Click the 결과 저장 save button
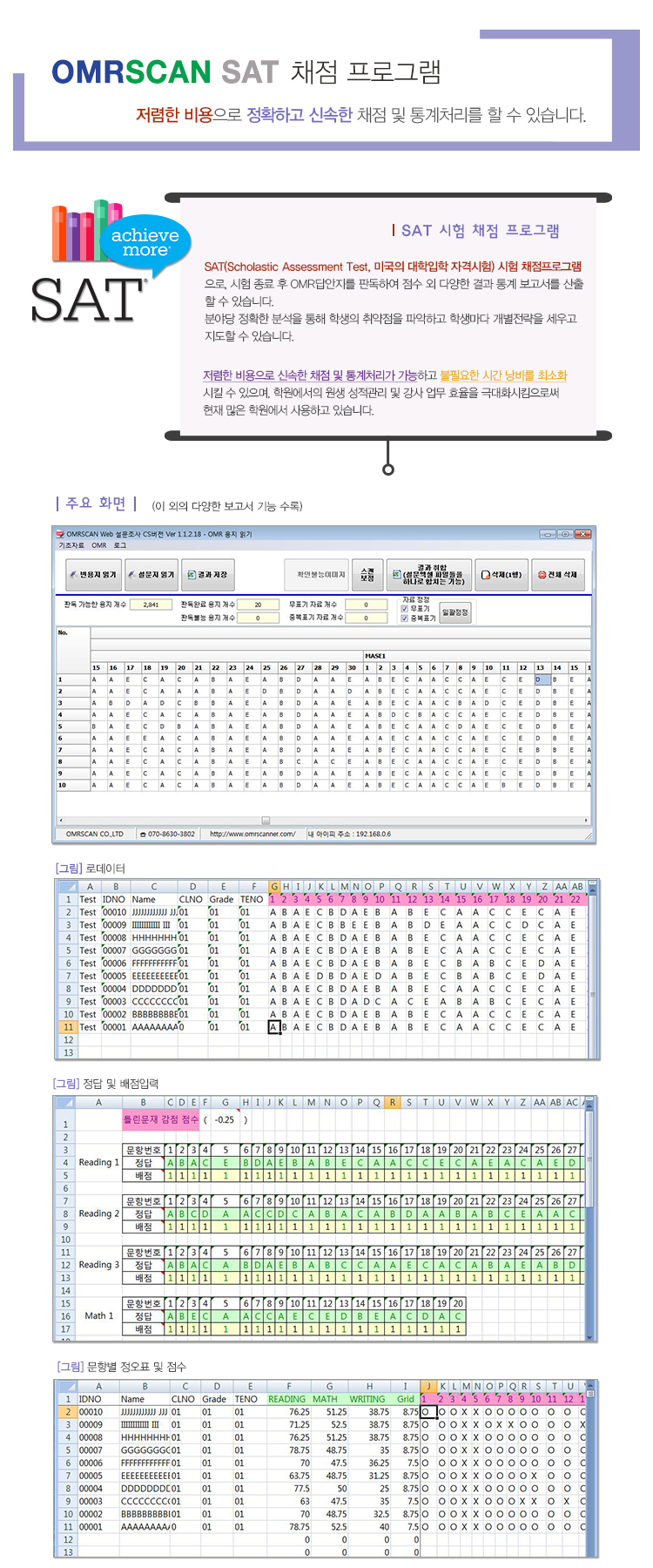Screen dimensions: 653x1568 coord(207,575)
